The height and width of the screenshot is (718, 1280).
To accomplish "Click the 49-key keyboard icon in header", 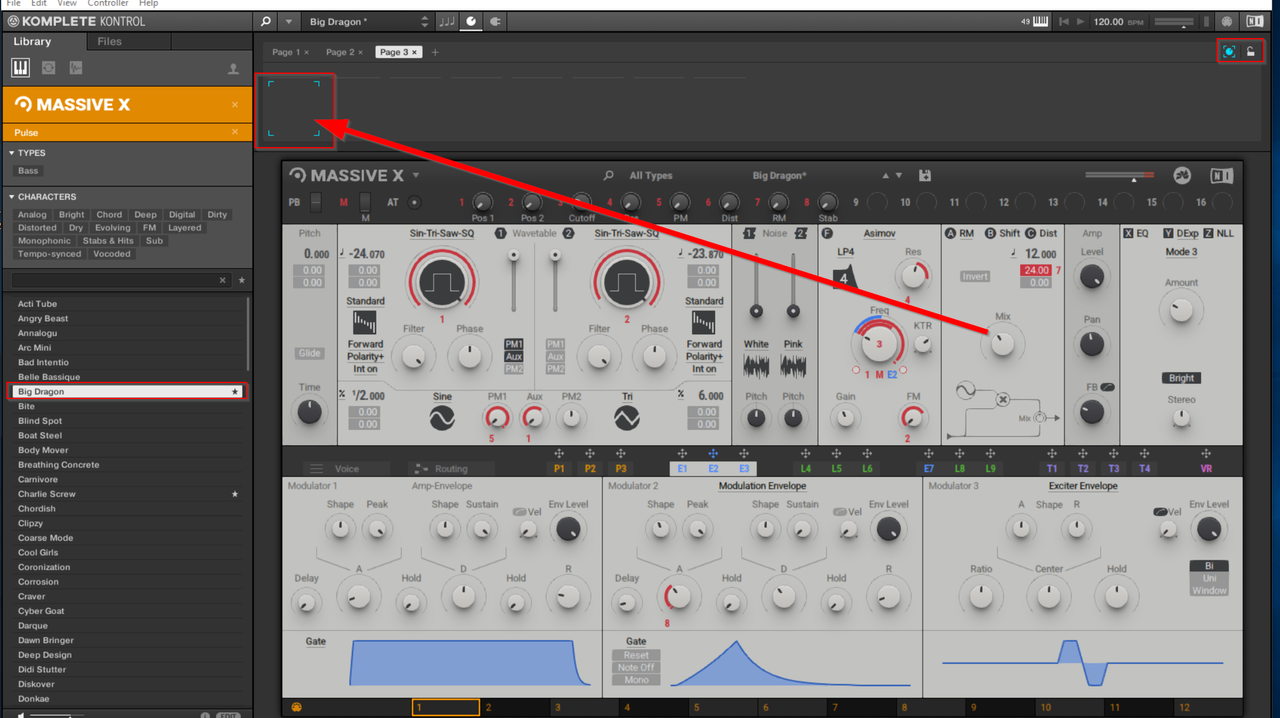I will 1040,21.
